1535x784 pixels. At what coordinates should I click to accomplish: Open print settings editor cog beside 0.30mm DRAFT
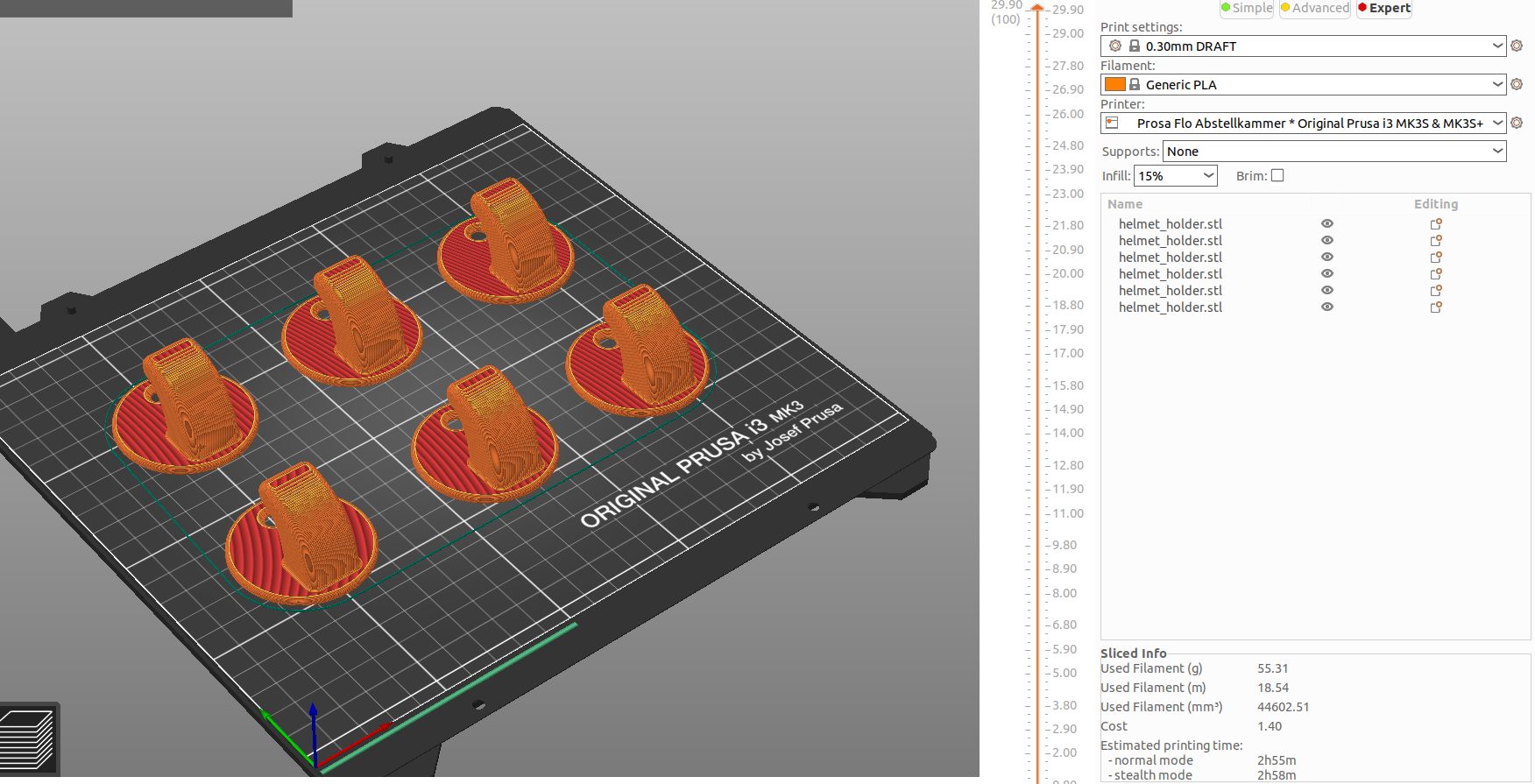[1517, 46]
